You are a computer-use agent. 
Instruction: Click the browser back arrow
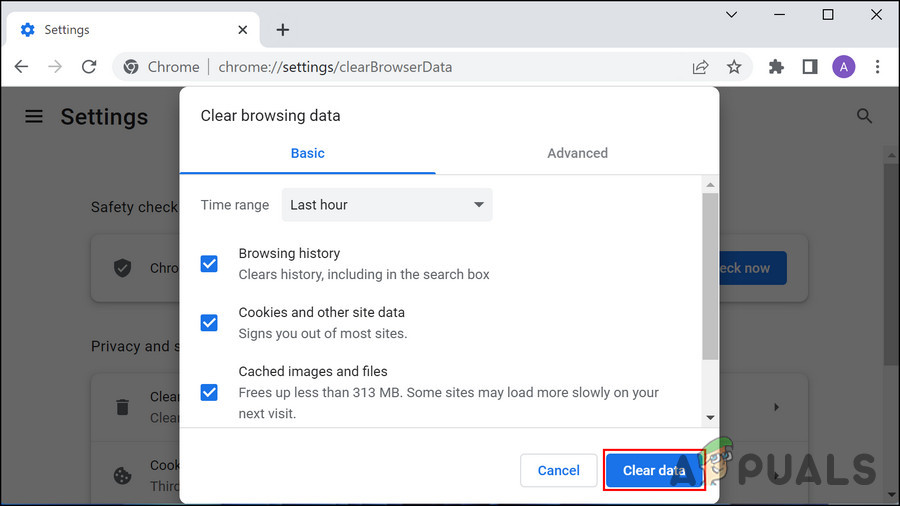(22, 67)
